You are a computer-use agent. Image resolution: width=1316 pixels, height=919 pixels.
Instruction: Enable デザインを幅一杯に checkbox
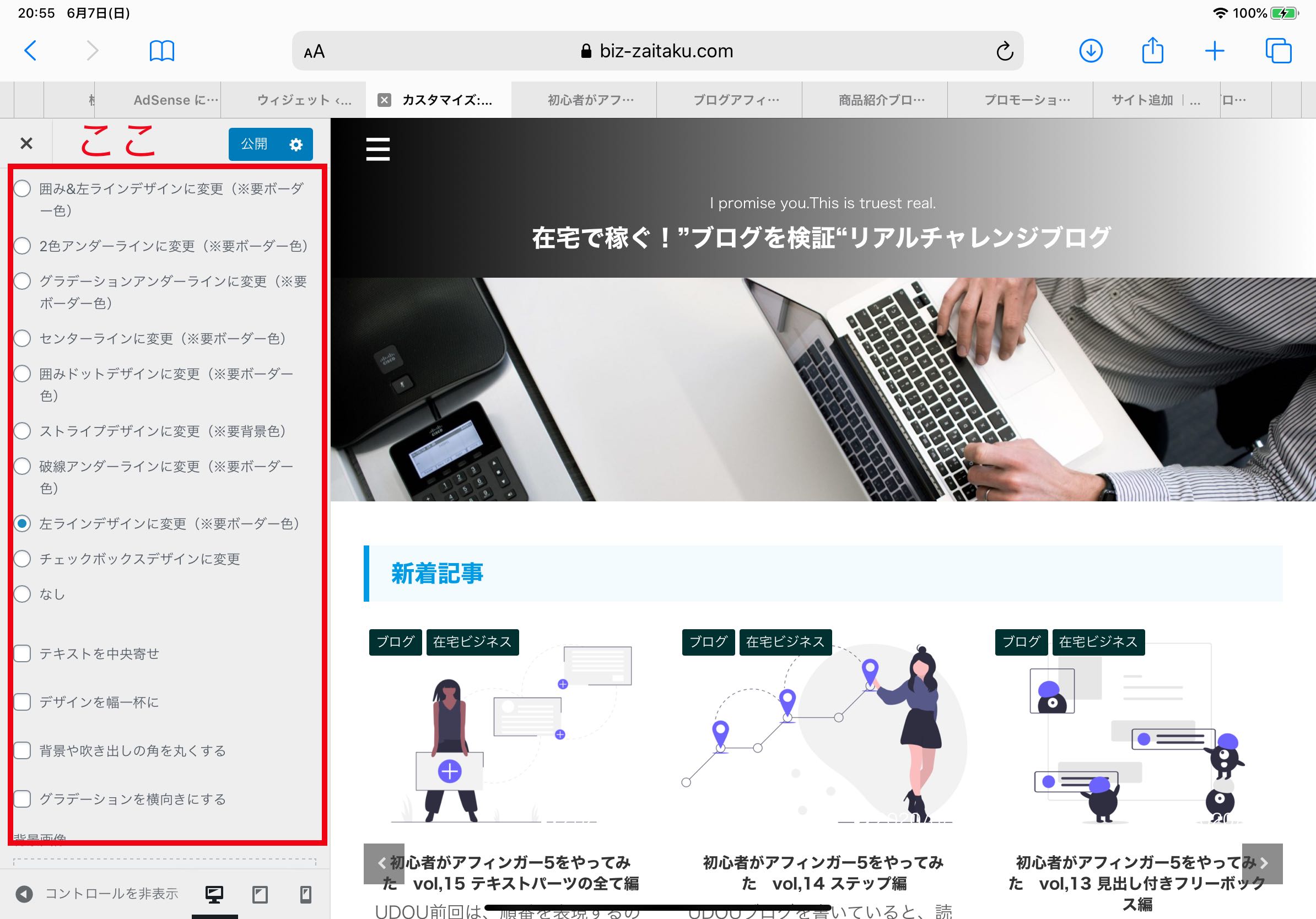[23, 702]
